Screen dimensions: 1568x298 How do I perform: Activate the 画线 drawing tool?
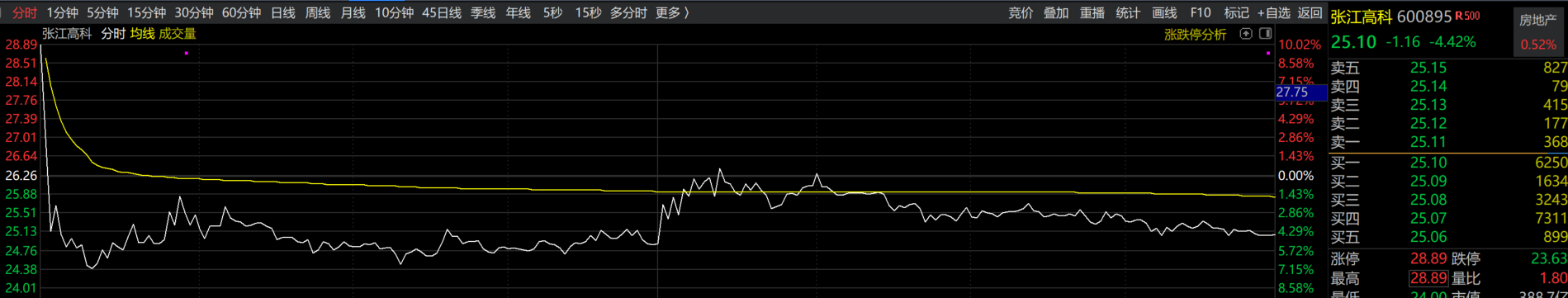coord(1164,12)
